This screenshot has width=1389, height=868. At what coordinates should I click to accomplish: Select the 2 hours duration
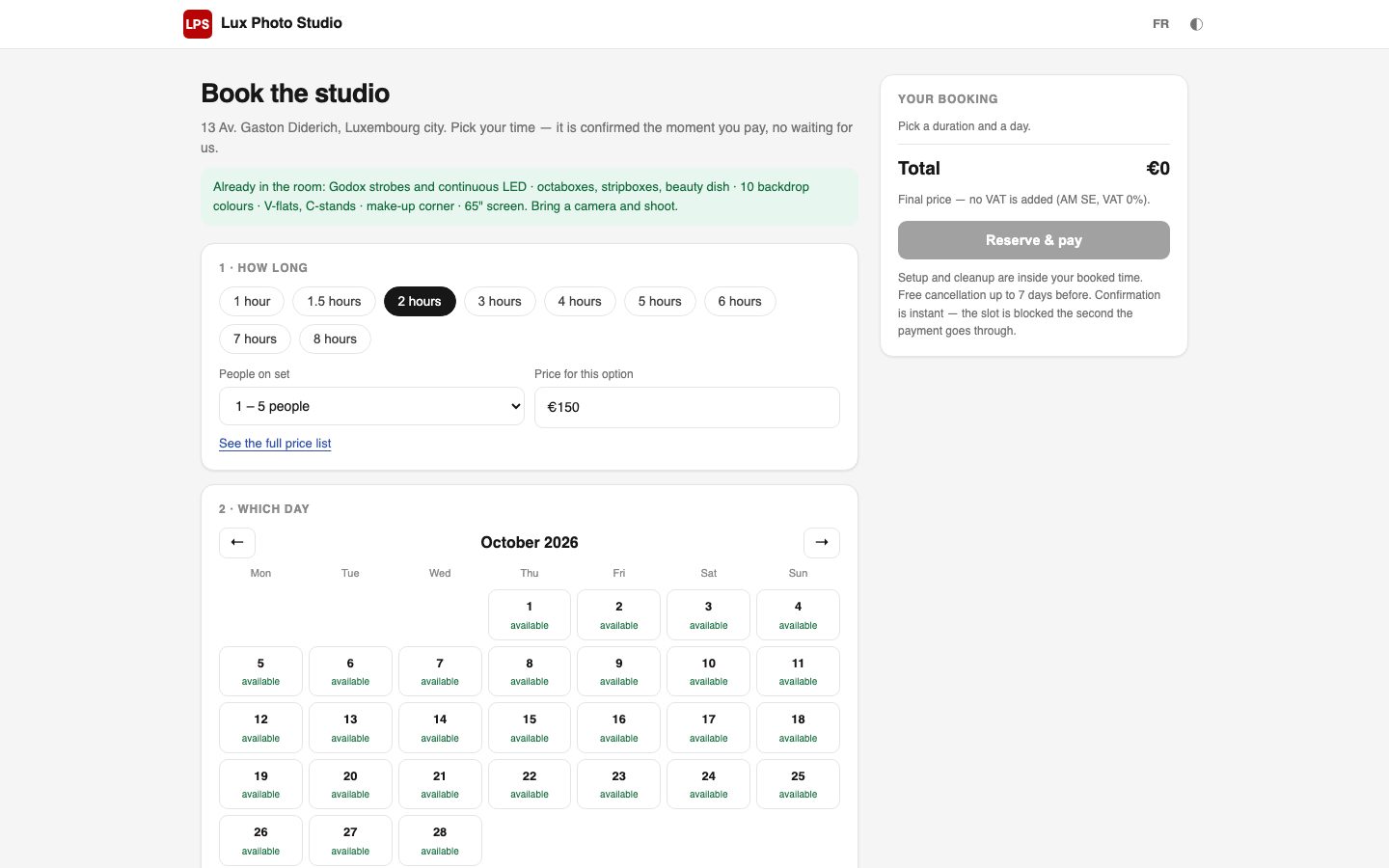click(x=420, y=302)
